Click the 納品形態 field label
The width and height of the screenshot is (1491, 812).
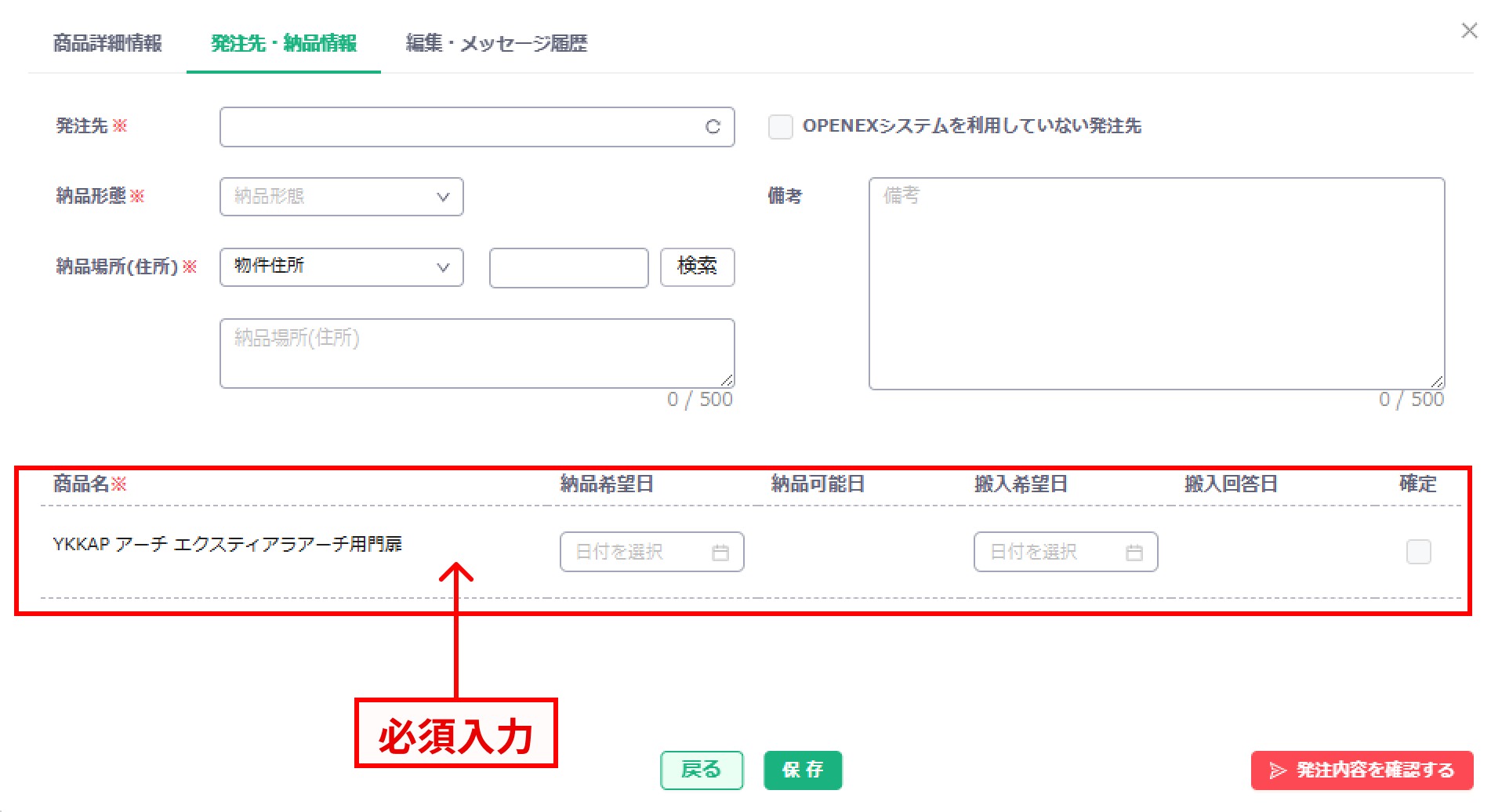coord(100,196)
